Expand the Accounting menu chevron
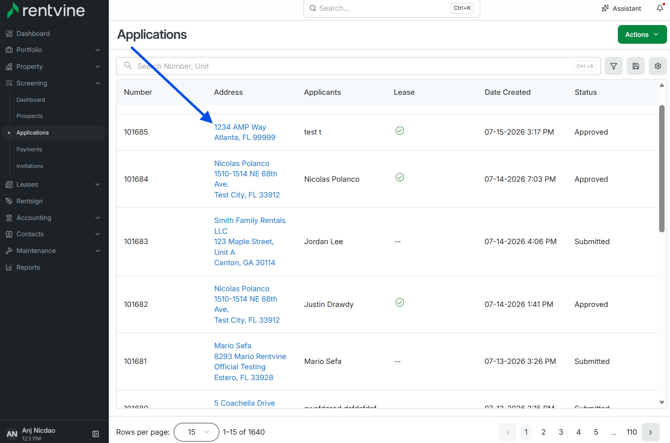The width and height of the screenshot is (670, 443). click(x=97, y=218)
